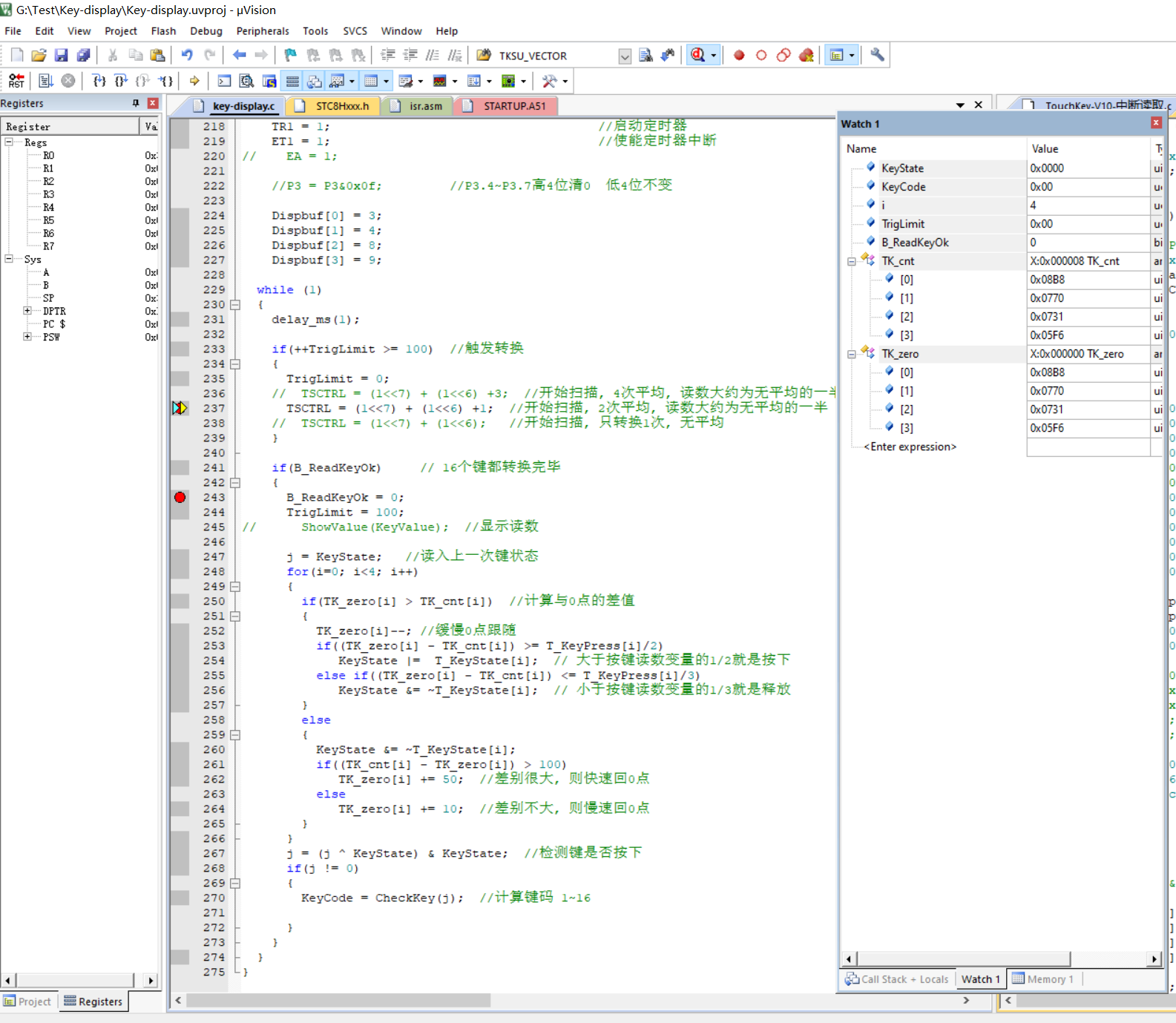Click the Stop icon
The height and width of the screenshot is (1023, 1176).
pos(68,81)
